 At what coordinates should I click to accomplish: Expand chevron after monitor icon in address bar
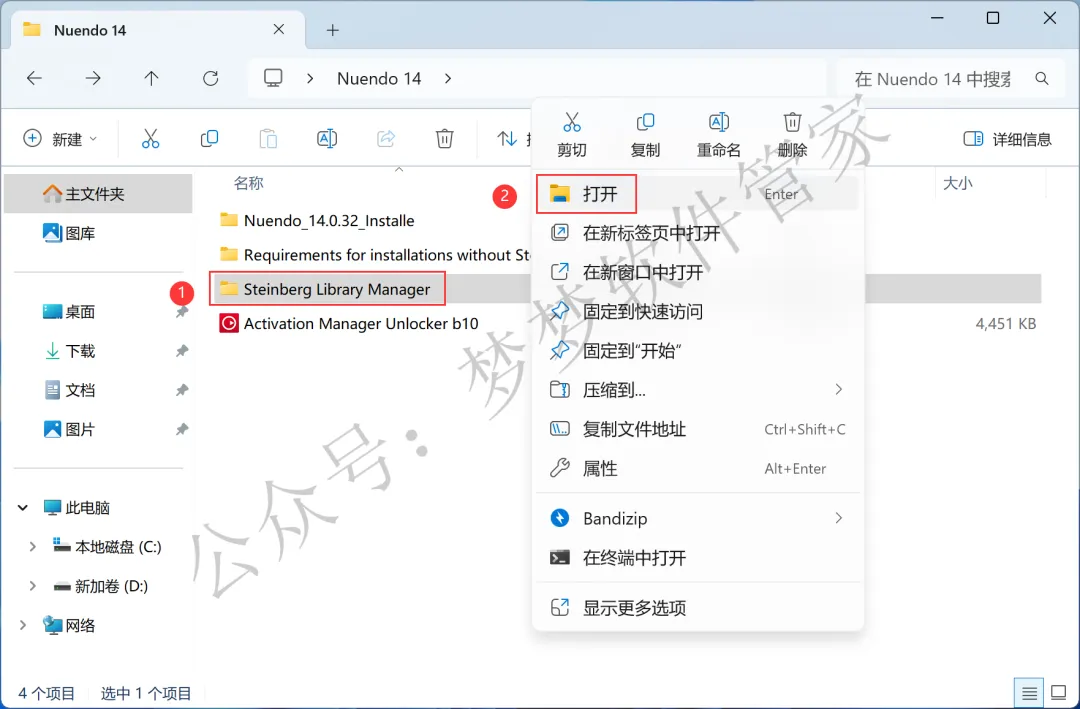[310, 79]
